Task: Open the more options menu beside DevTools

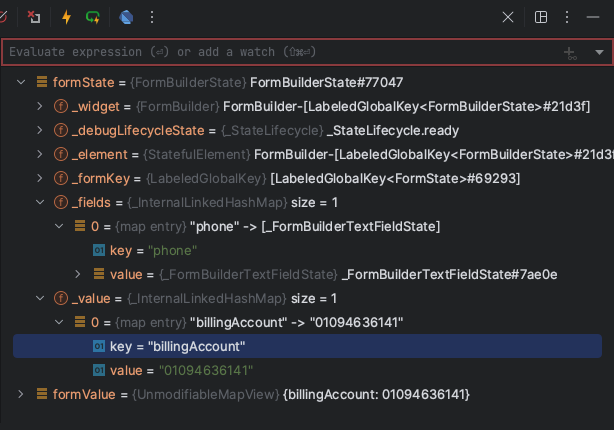Action: [152, 17]
